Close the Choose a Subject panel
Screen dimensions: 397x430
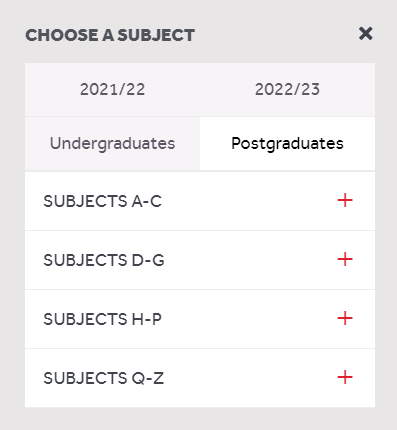[365, 34]
